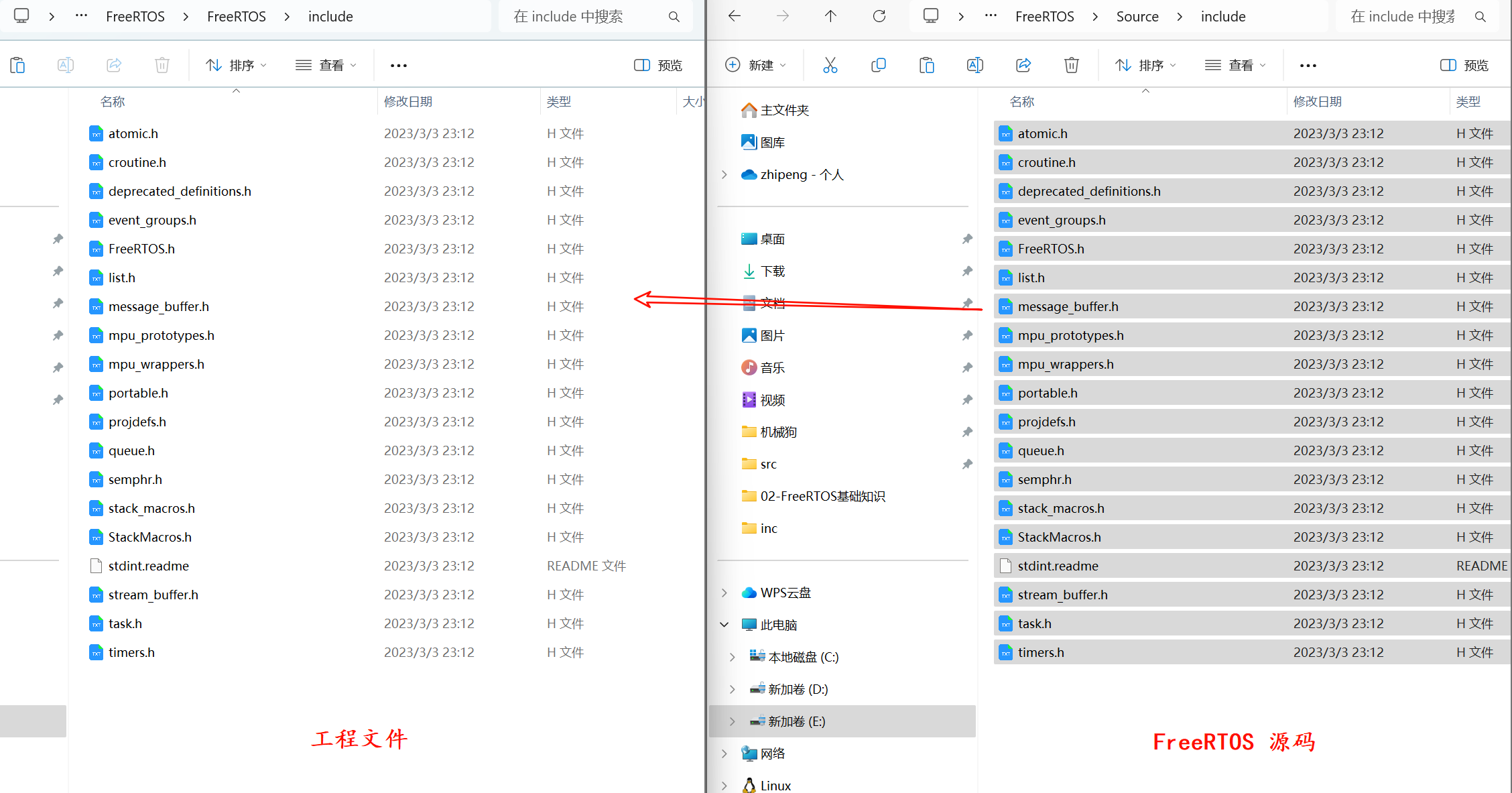This screenshot has height=793, width=1512.
Task: Open more options in left window toolbar
Action: (399, 65)
